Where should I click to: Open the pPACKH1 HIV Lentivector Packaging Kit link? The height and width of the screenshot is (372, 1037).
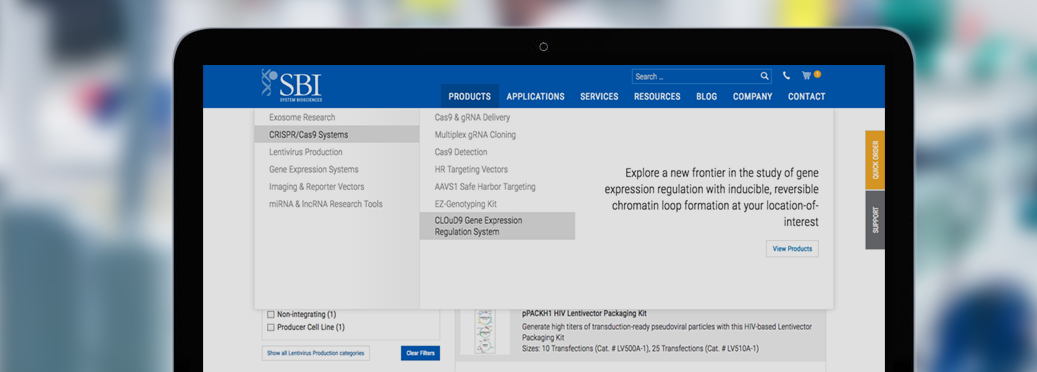584,313
